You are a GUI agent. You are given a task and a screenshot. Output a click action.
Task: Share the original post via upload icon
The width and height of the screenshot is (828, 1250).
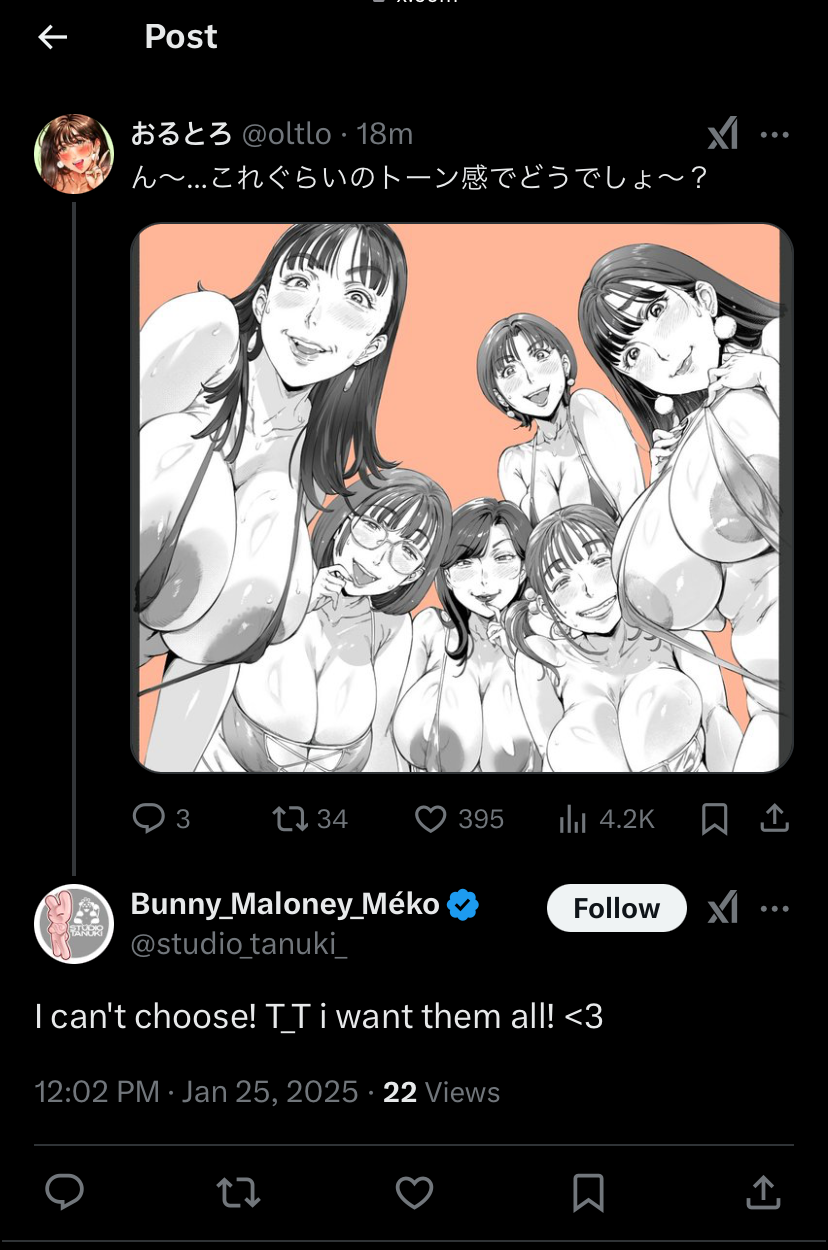point(775,819)
